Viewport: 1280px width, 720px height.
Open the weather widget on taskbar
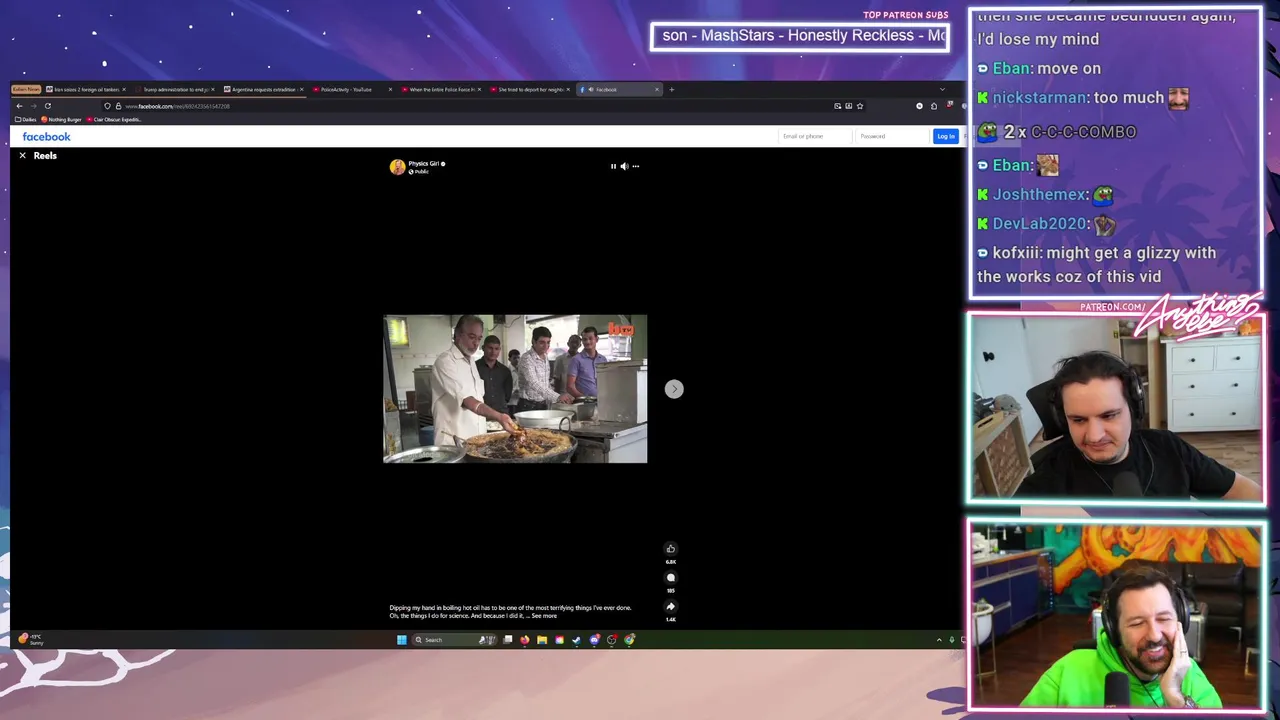[x=30, y=640]
